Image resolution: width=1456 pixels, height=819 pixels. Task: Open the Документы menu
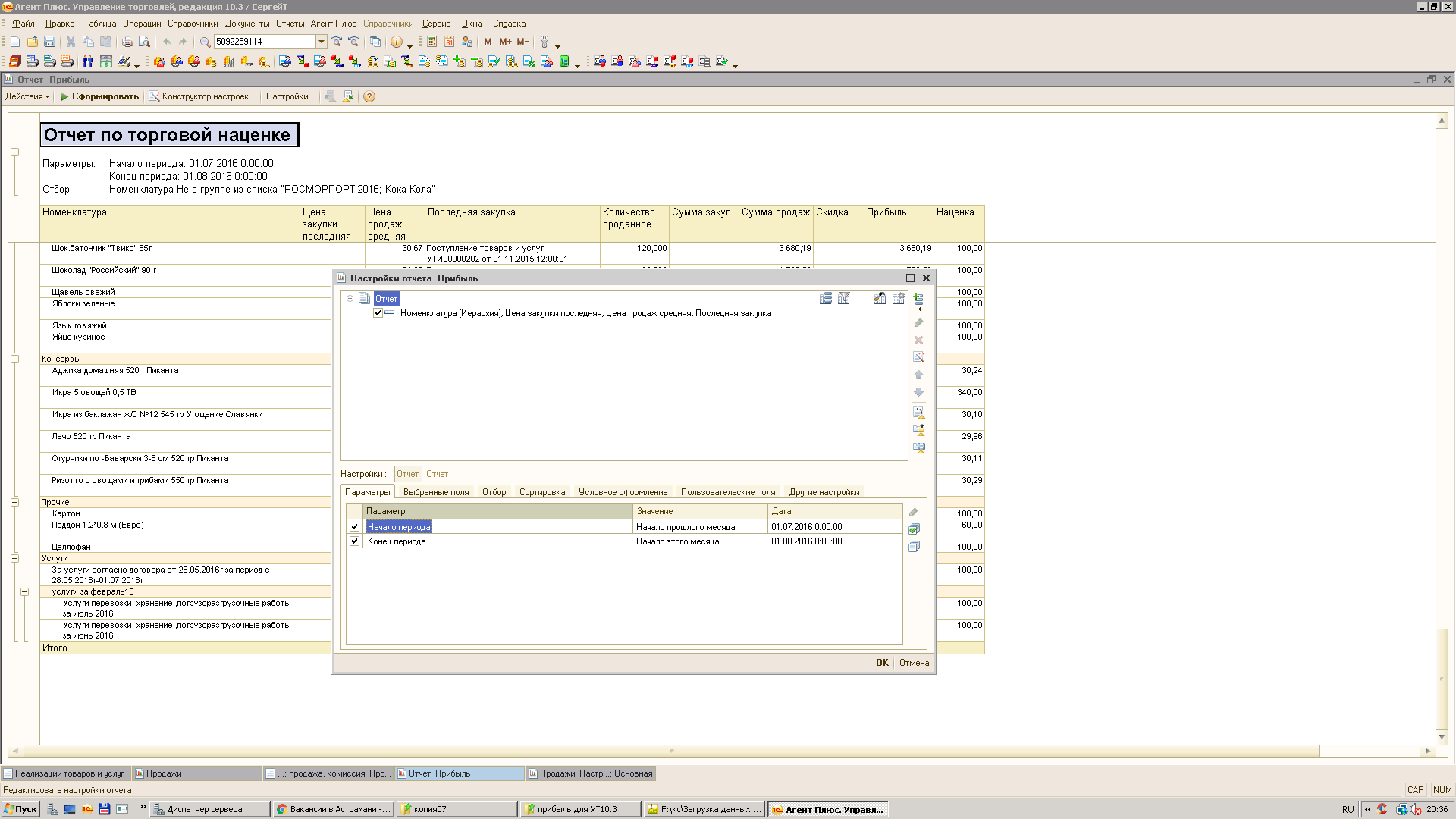point(247,24)
